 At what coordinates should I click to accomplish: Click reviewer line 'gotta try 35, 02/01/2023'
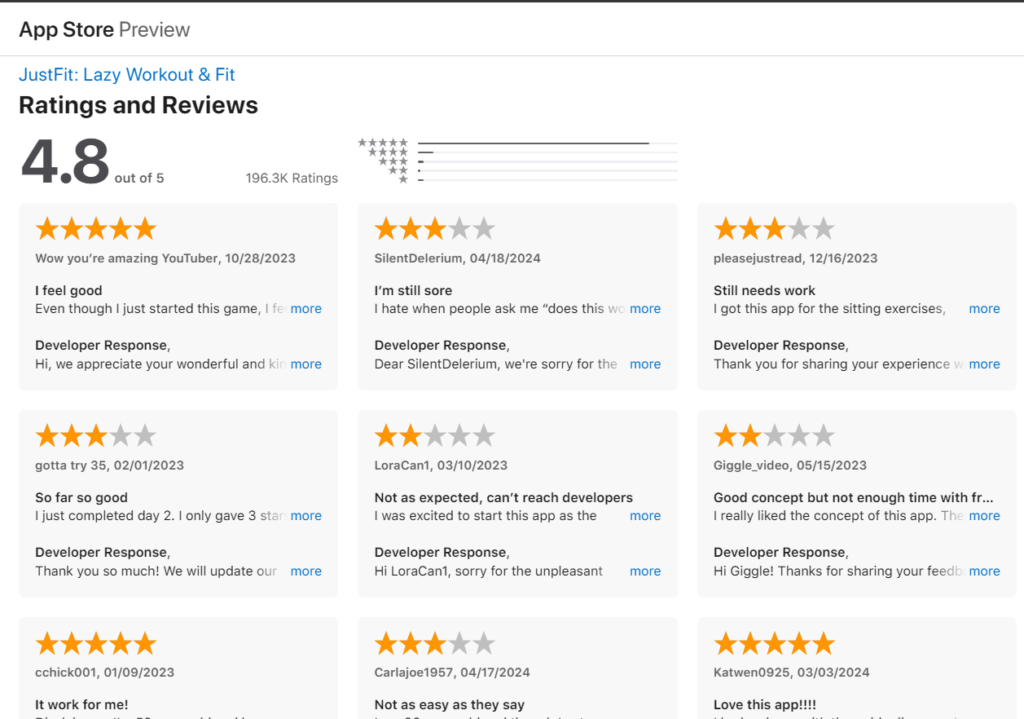[x=110, y=465]
